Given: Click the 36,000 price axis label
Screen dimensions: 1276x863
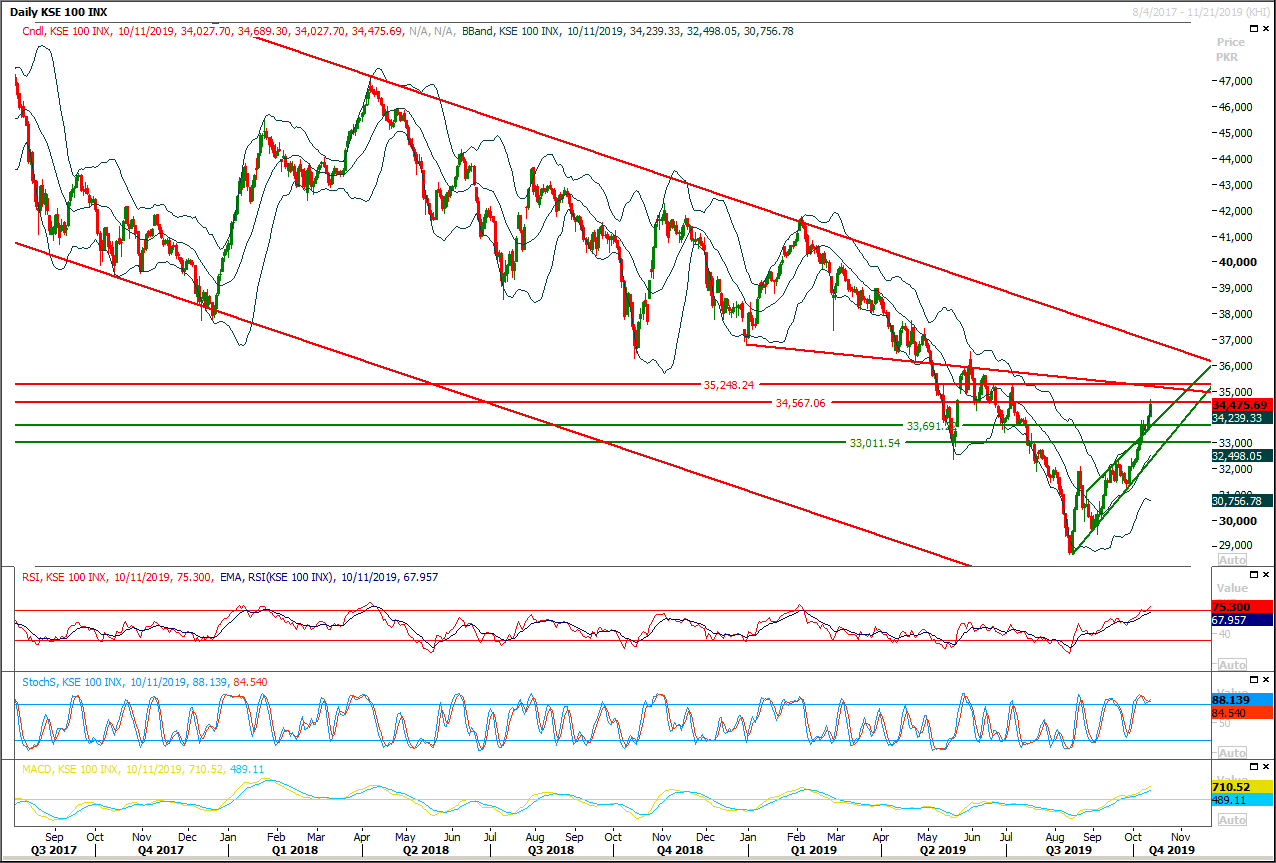Looking at the screenshot, I should click(x=1236, y=366).
